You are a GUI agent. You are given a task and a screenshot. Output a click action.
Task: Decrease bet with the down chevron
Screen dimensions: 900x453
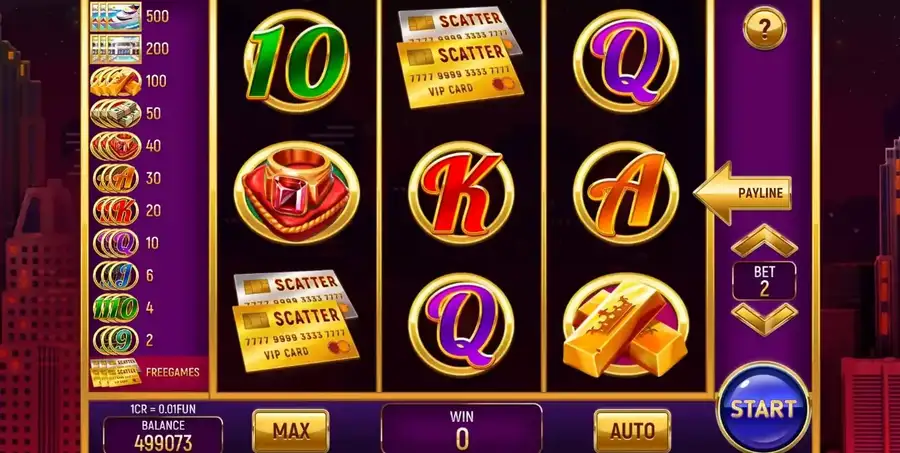pyautogui.click(x=764, y=319)
